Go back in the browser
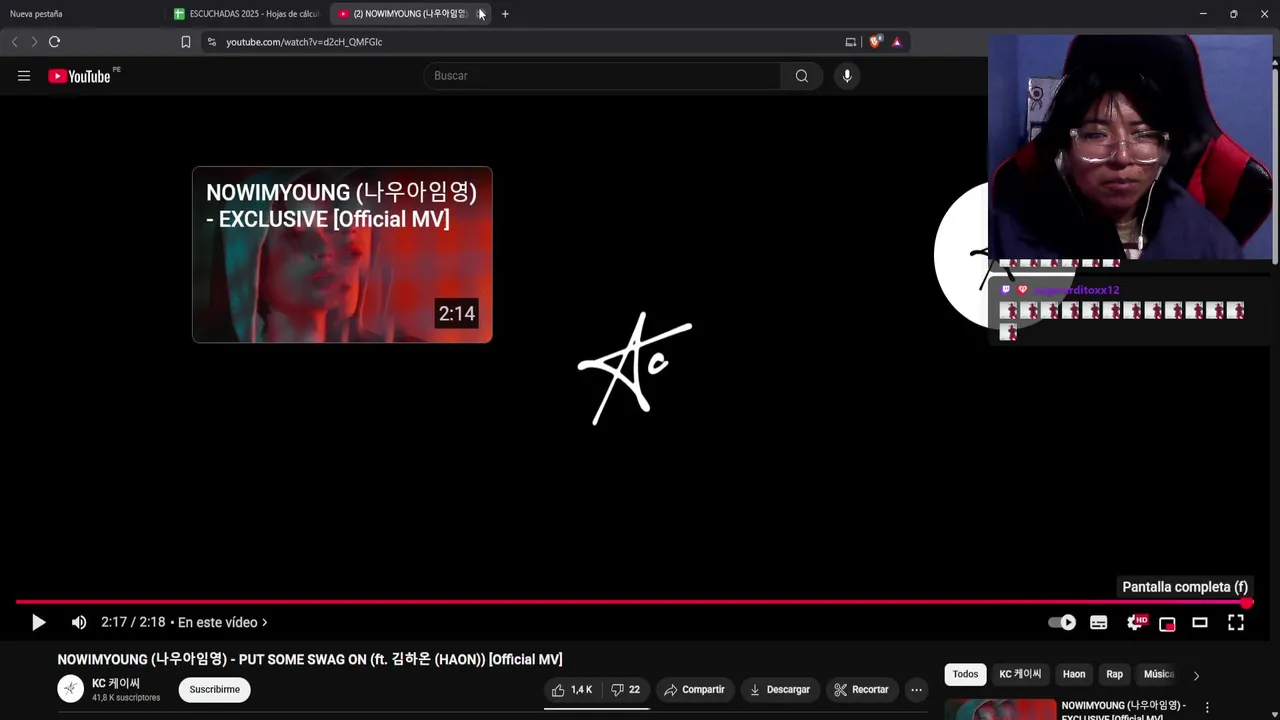The height and width of the screenshot is (720, 1280). [x=14, y=42]
